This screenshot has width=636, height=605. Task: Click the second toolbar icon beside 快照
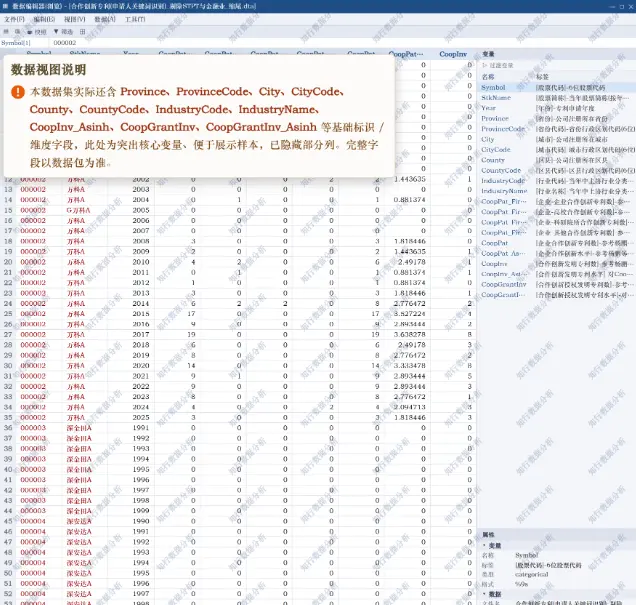pos(17,32)
